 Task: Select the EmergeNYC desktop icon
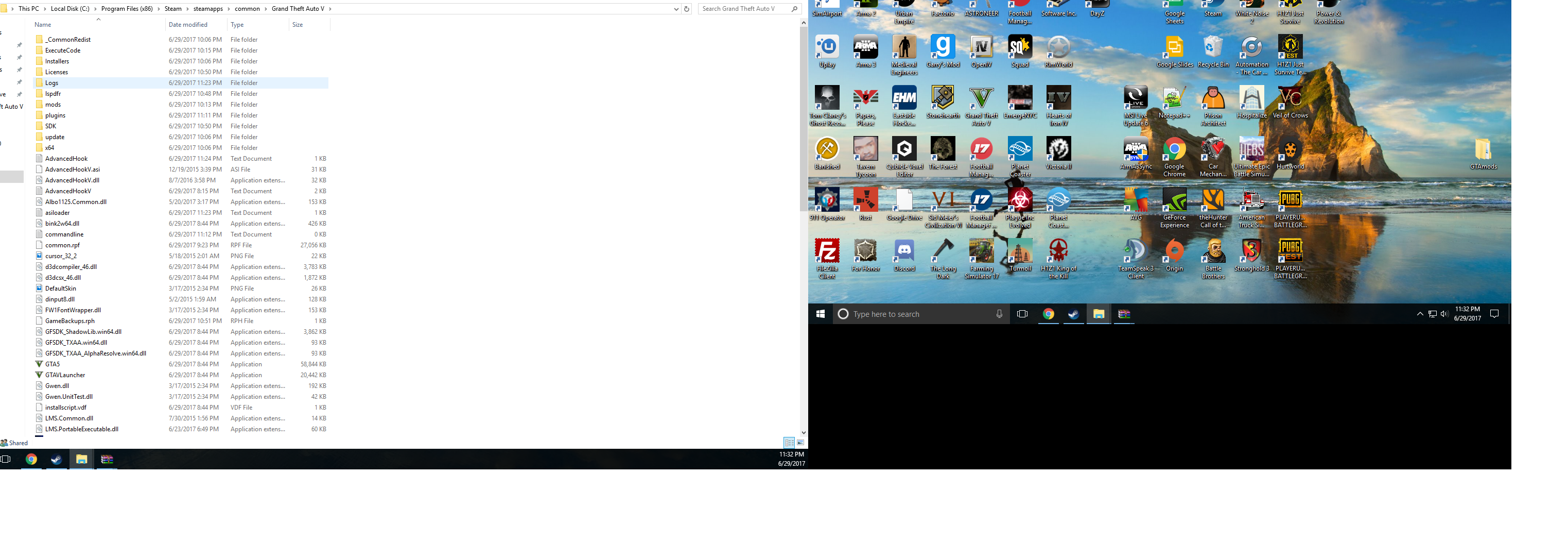(x=1020, y=103)
